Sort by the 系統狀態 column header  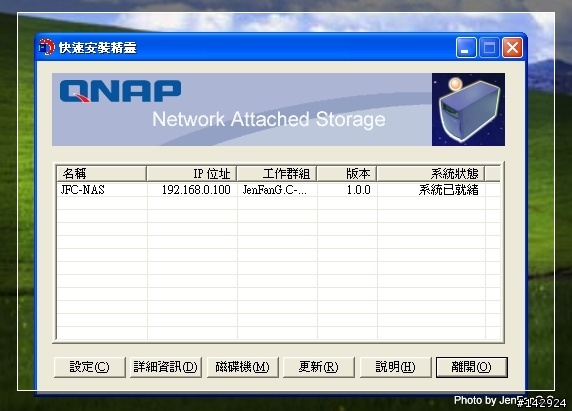pos(431,174)
